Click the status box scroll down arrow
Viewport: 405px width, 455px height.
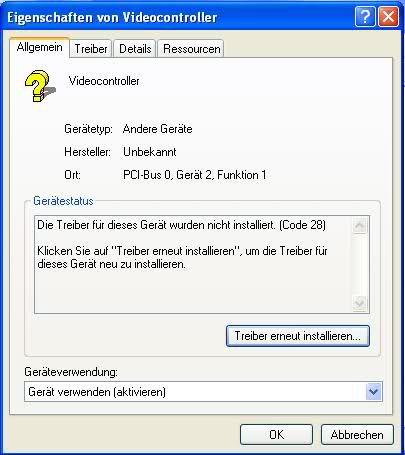coord(360,303)
